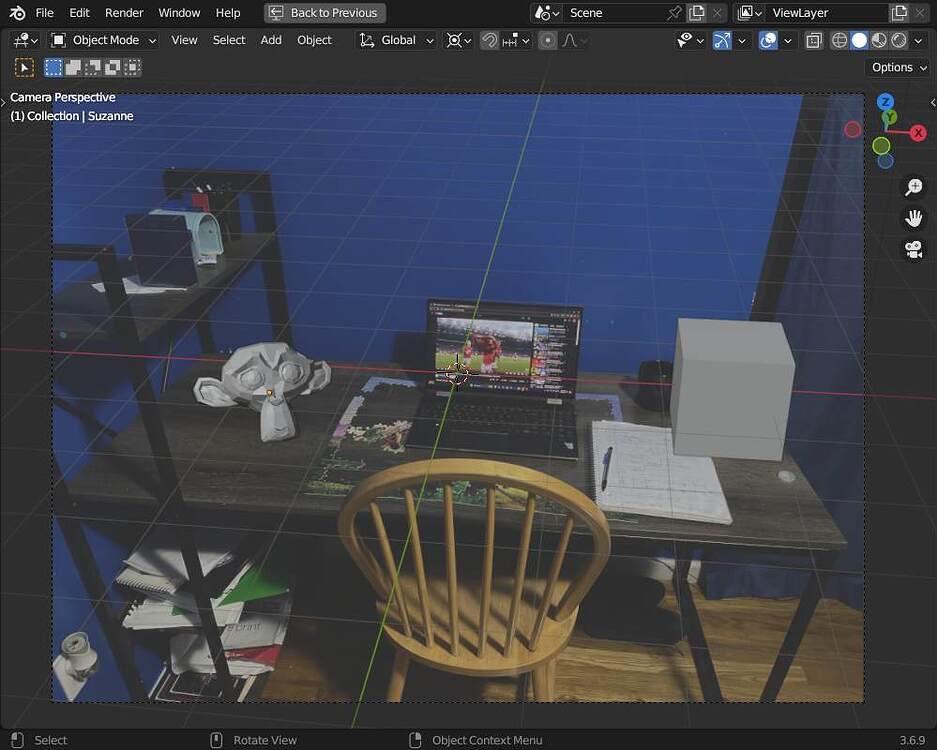Screen dimensions: 937x750
Task: Open the editor type dropdown
Action: pos(26,40)
